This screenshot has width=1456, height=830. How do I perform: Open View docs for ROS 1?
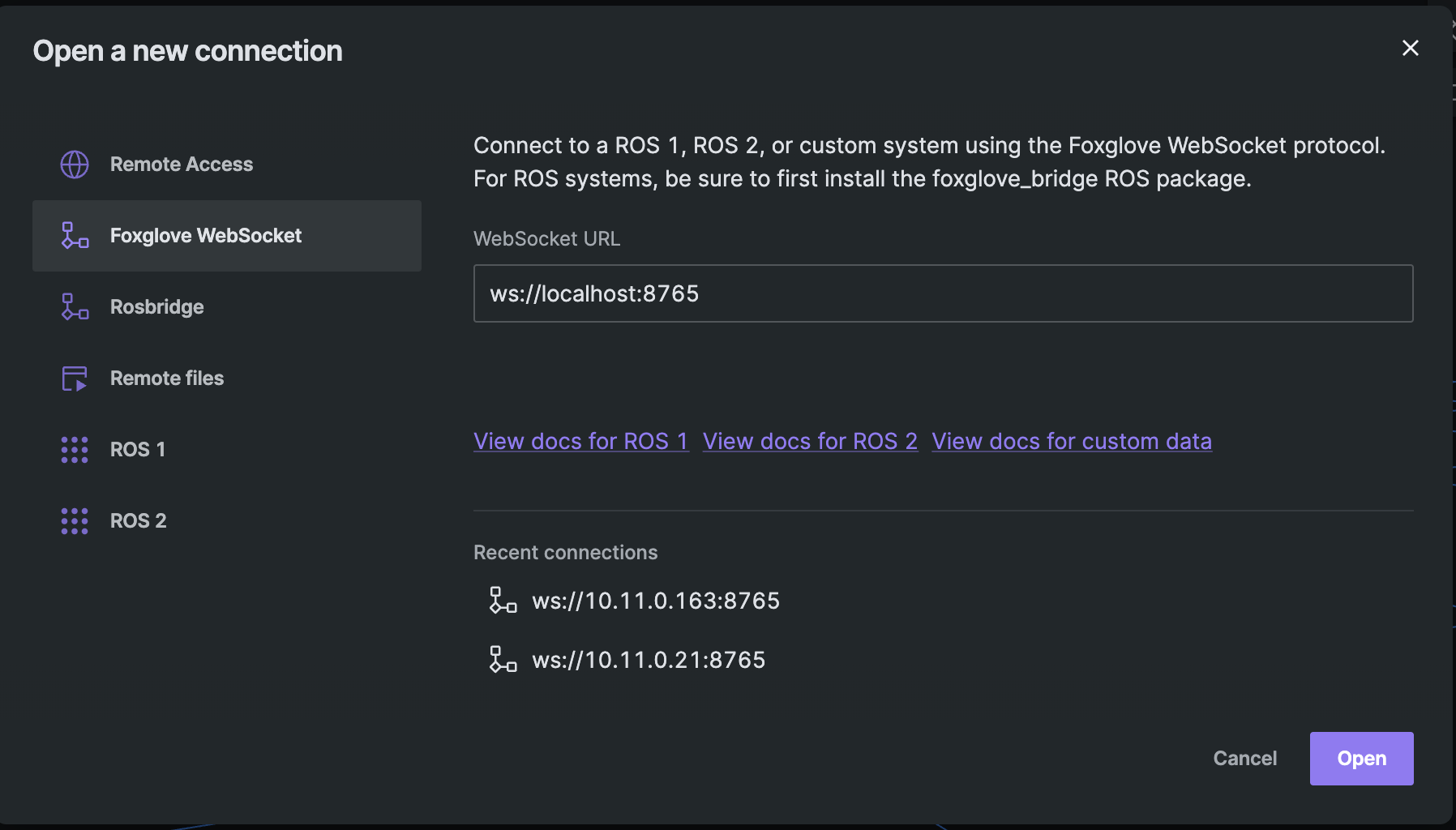tap(581, 441)
